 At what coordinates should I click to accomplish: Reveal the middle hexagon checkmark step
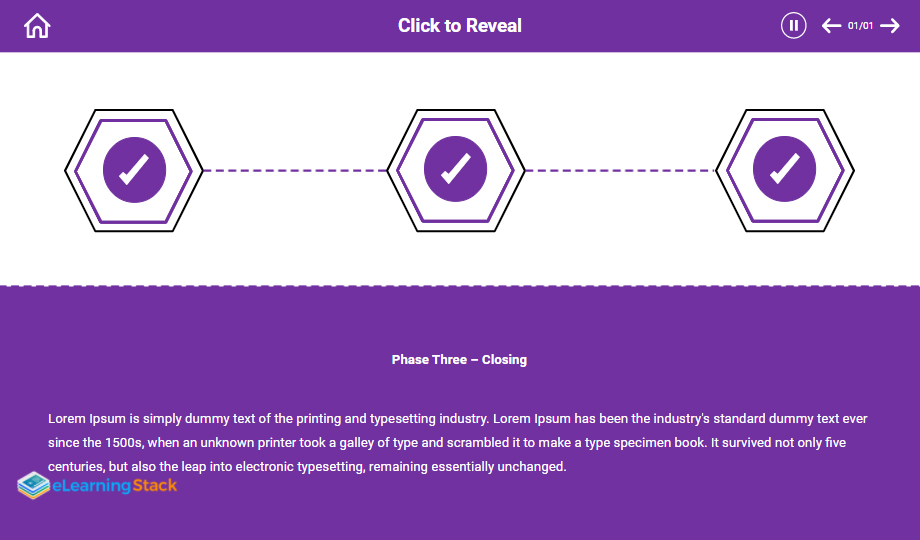(x=456, y=171)
